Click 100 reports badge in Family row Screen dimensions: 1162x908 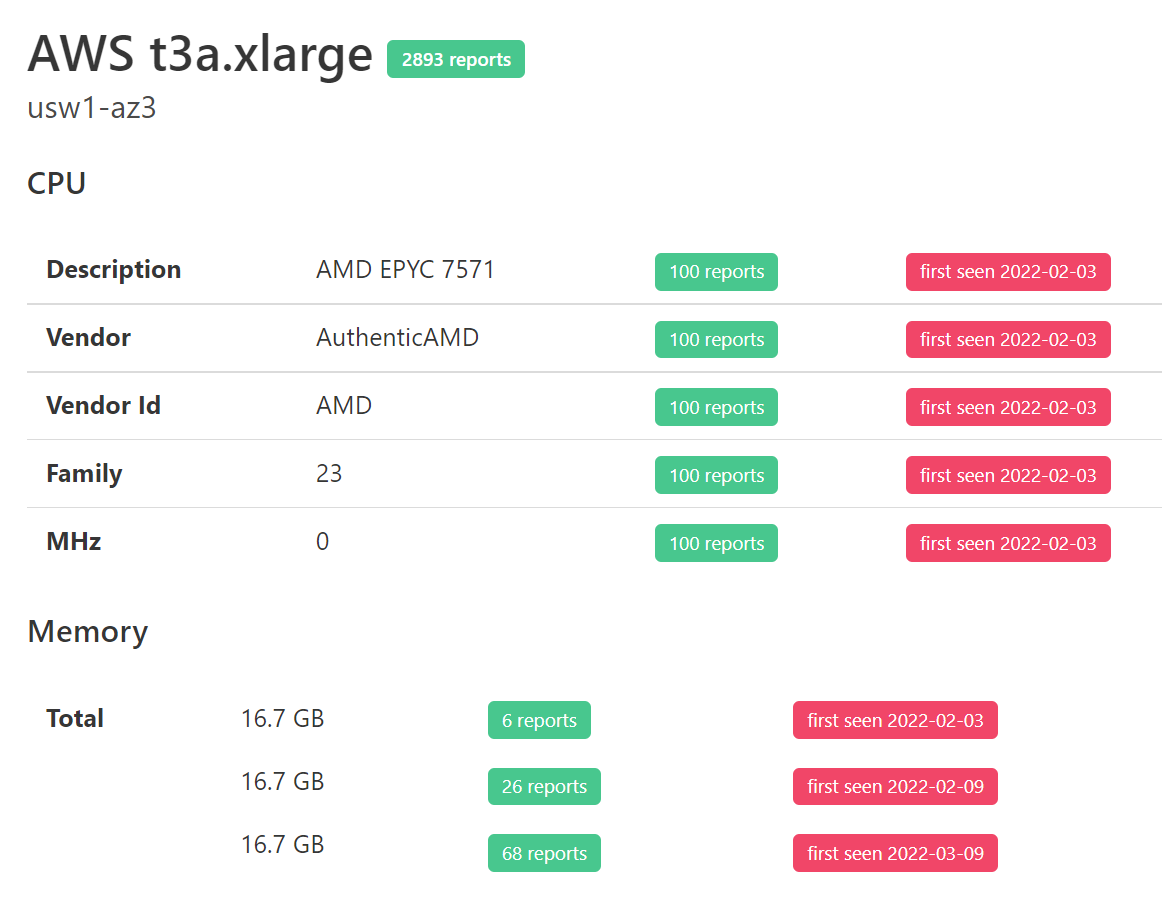tap(716, 476)
